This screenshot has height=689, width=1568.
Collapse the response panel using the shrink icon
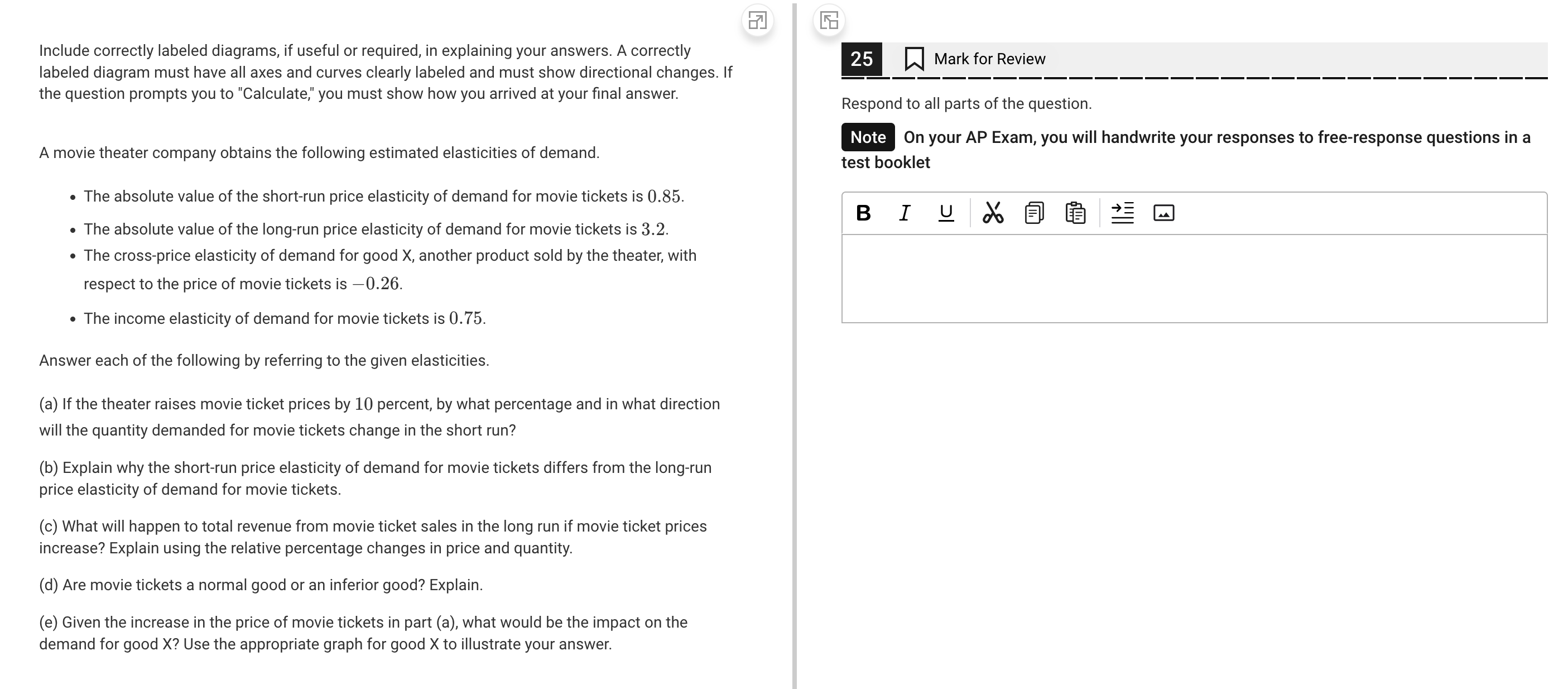[829, 21]
